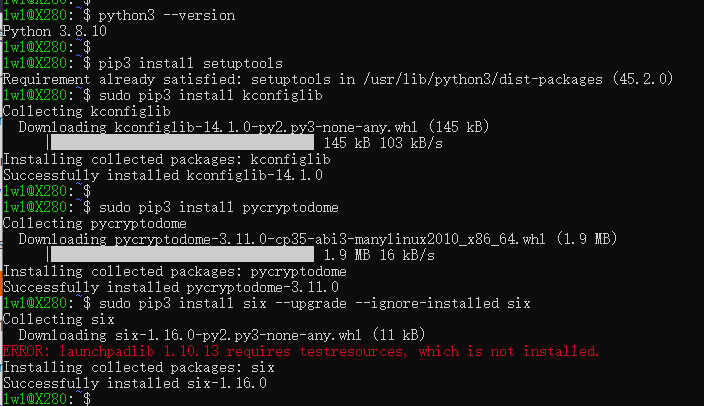Image resolution: width=704 pixels, height=406 pixels.
Task: Click the red launchpadlib ERROR message
Action: (x=300, y=351)
